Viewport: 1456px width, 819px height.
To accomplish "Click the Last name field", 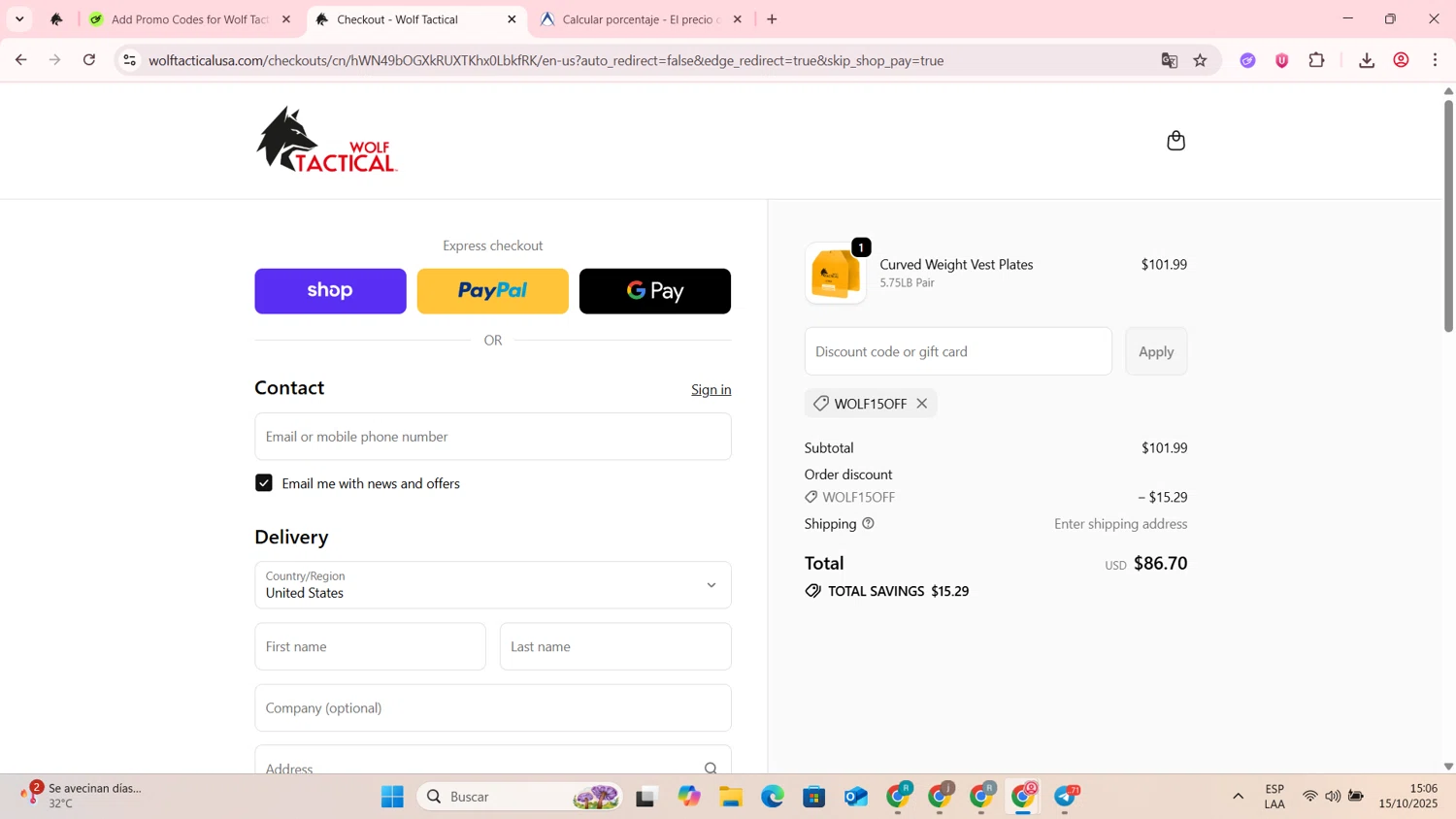I will [615, 646].
